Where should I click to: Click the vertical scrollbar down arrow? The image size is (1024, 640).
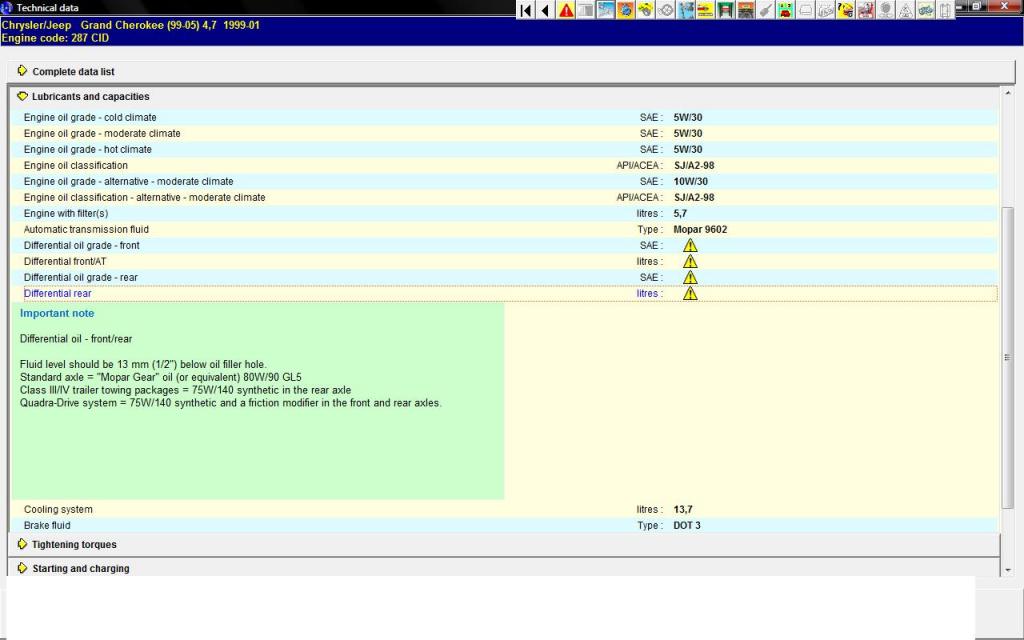tap(1008, 570)
